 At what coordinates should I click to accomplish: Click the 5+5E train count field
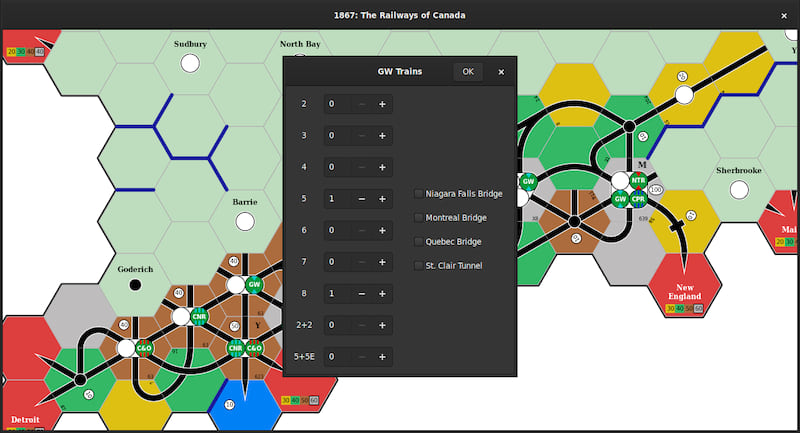click(x=340, y=357)
